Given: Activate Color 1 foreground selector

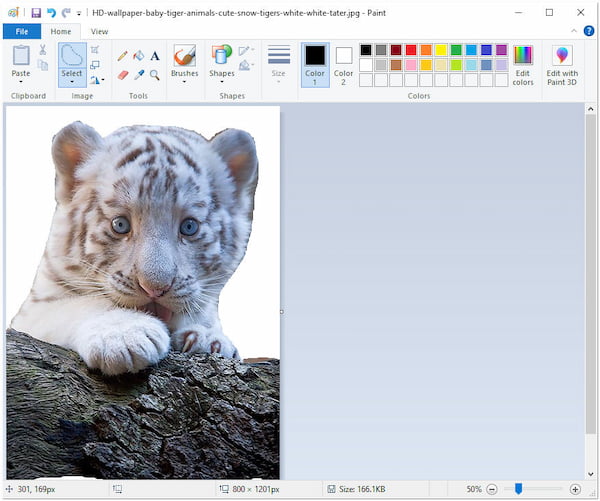Looking at the screenshot, I should click(x=315, y=65).
